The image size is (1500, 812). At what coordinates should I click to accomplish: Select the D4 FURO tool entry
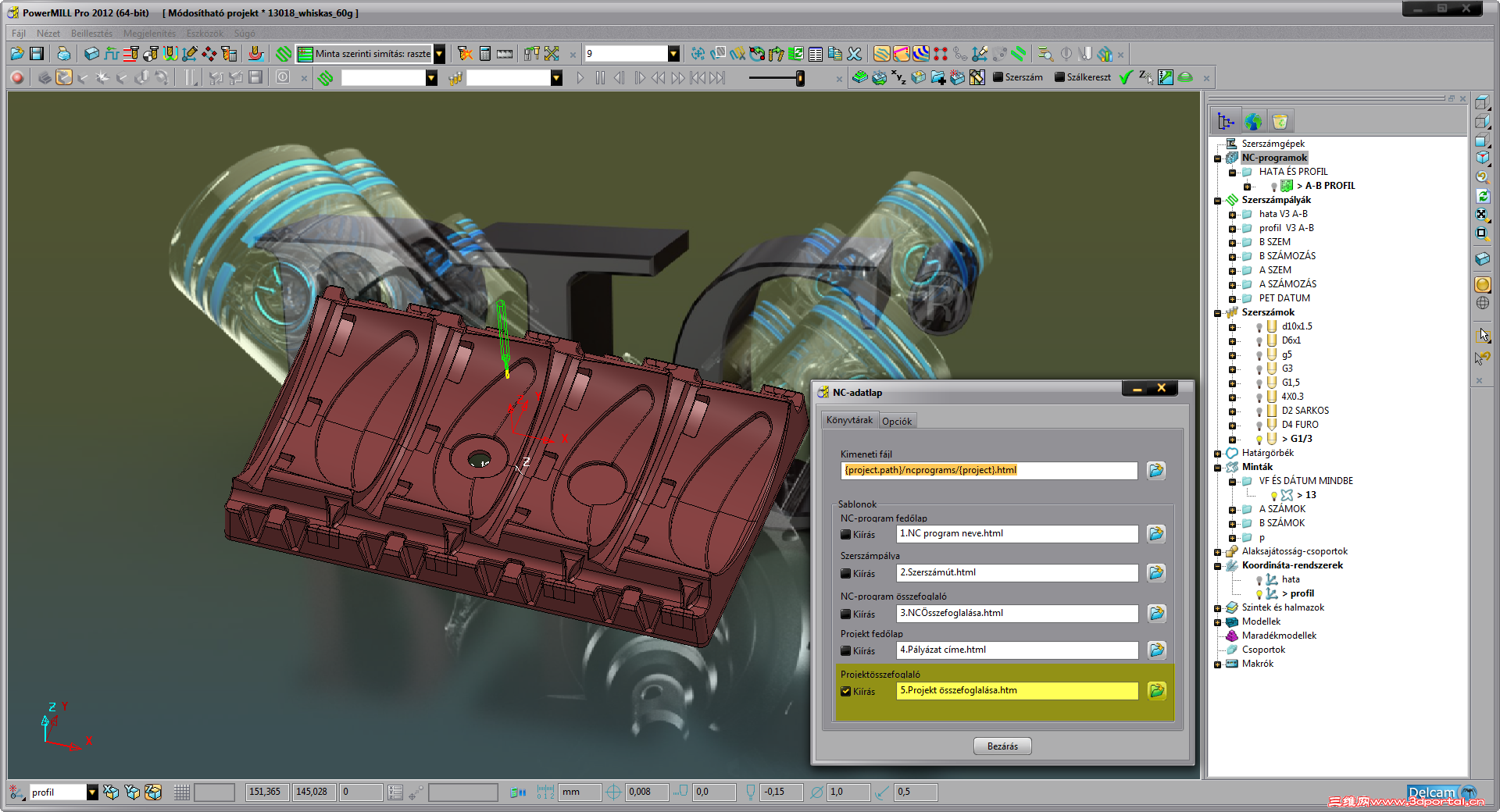pos(1299,425)
